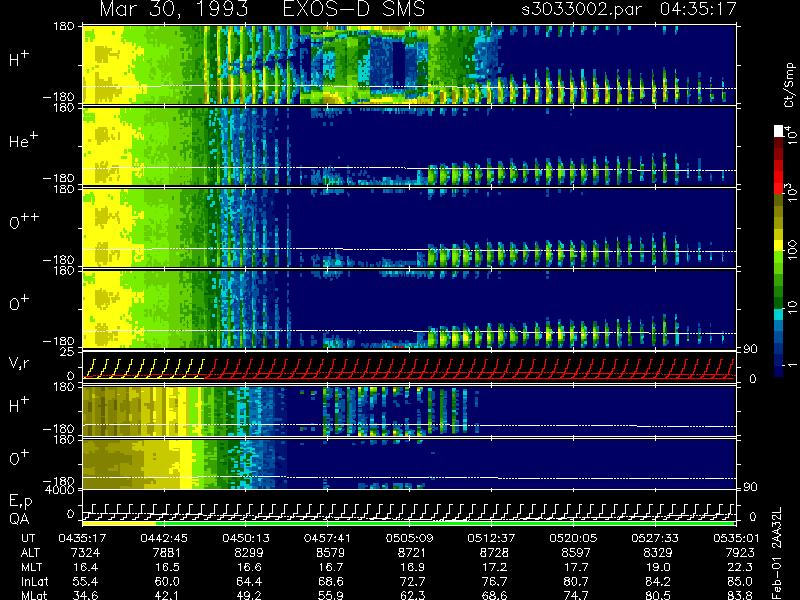Screen dimensions: 800x600
Task: Select UT value '0520:05'
Action: [x=573, y=538]
